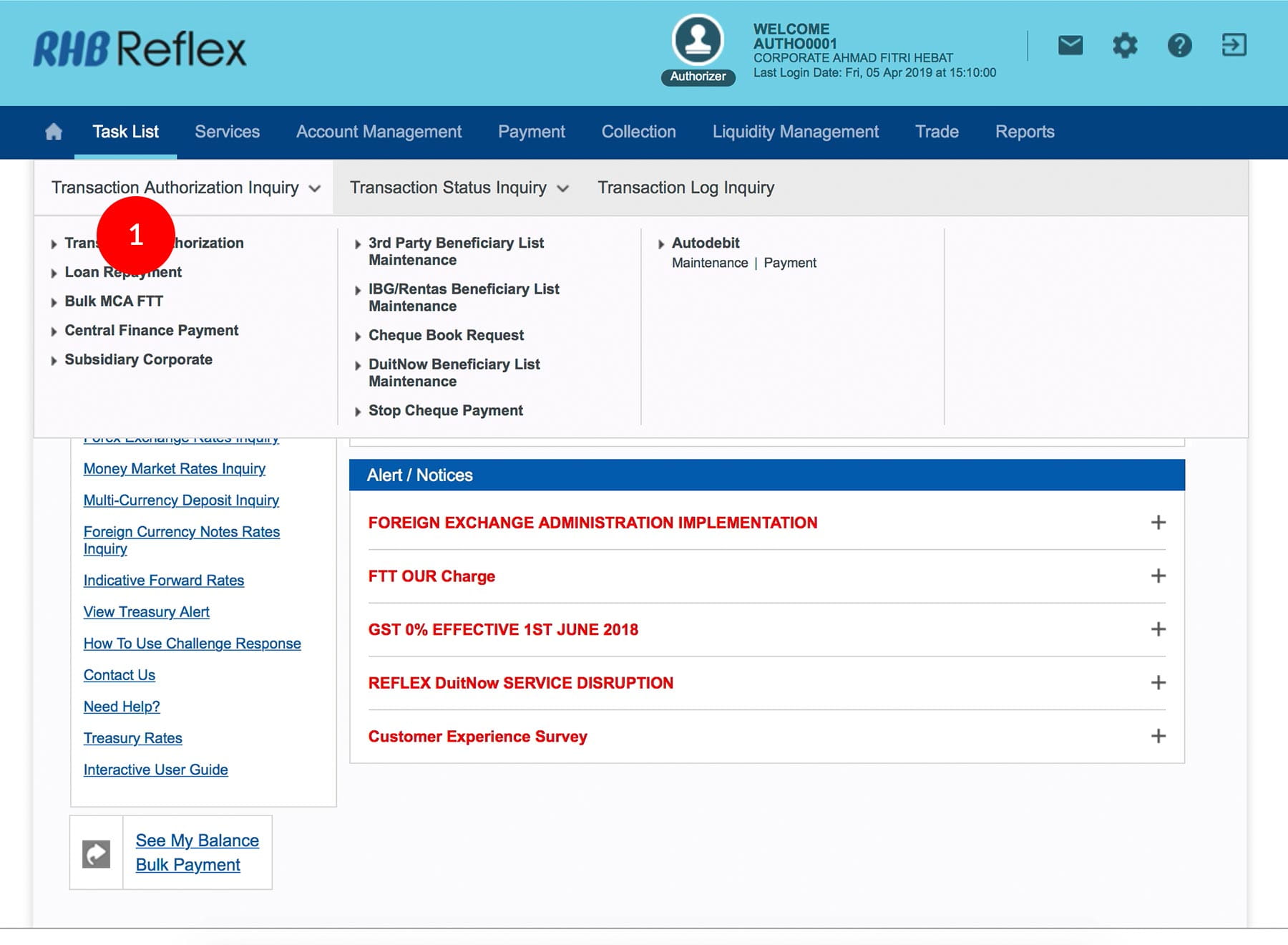Open the Payment menu tab
The width and height of the screenshot is (1288, 945).
tap(531, 132)
